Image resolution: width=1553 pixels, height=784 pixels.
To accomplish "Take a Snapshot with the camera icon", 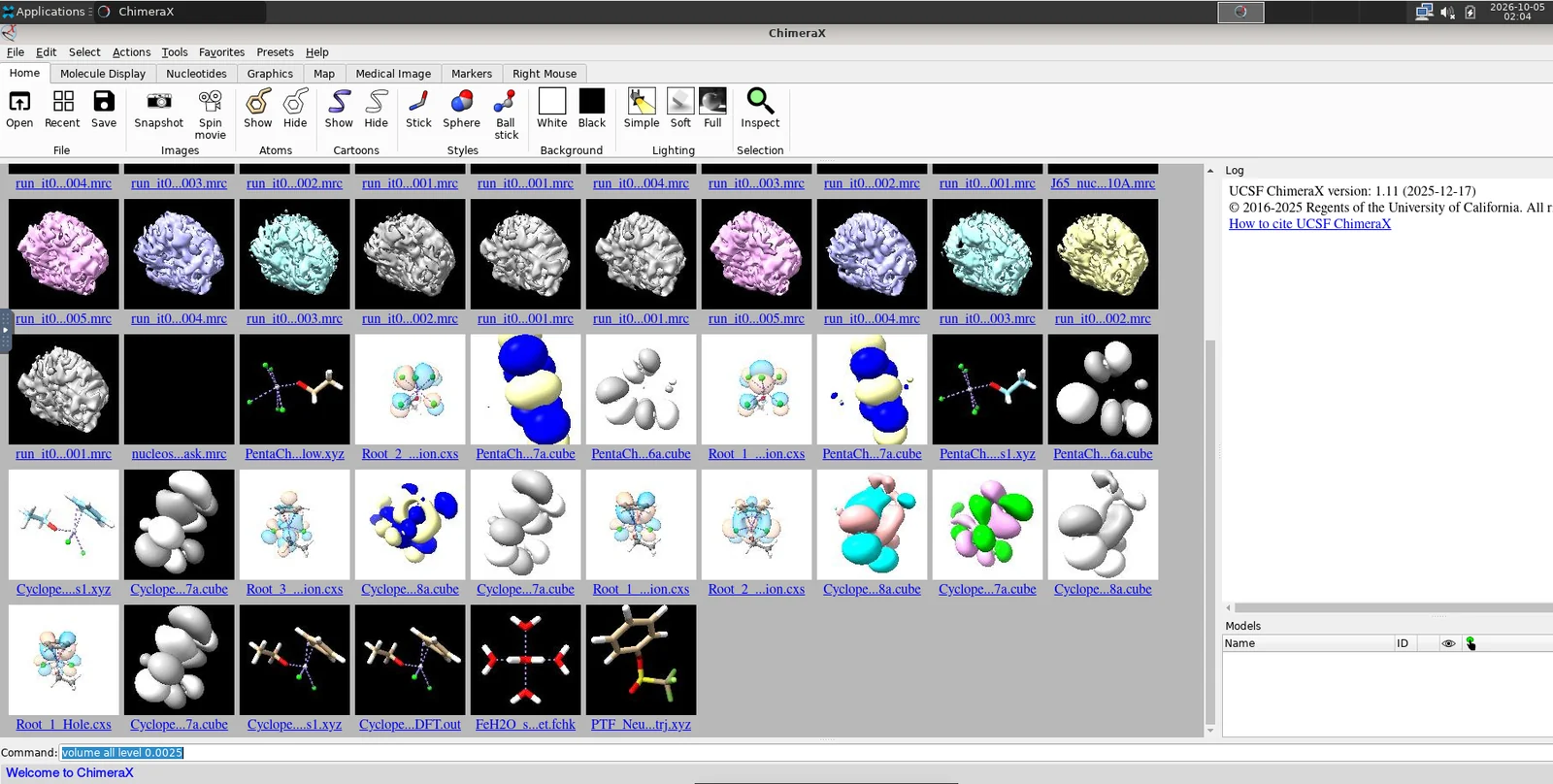I will pyautogui.click(x=158, y=108).
